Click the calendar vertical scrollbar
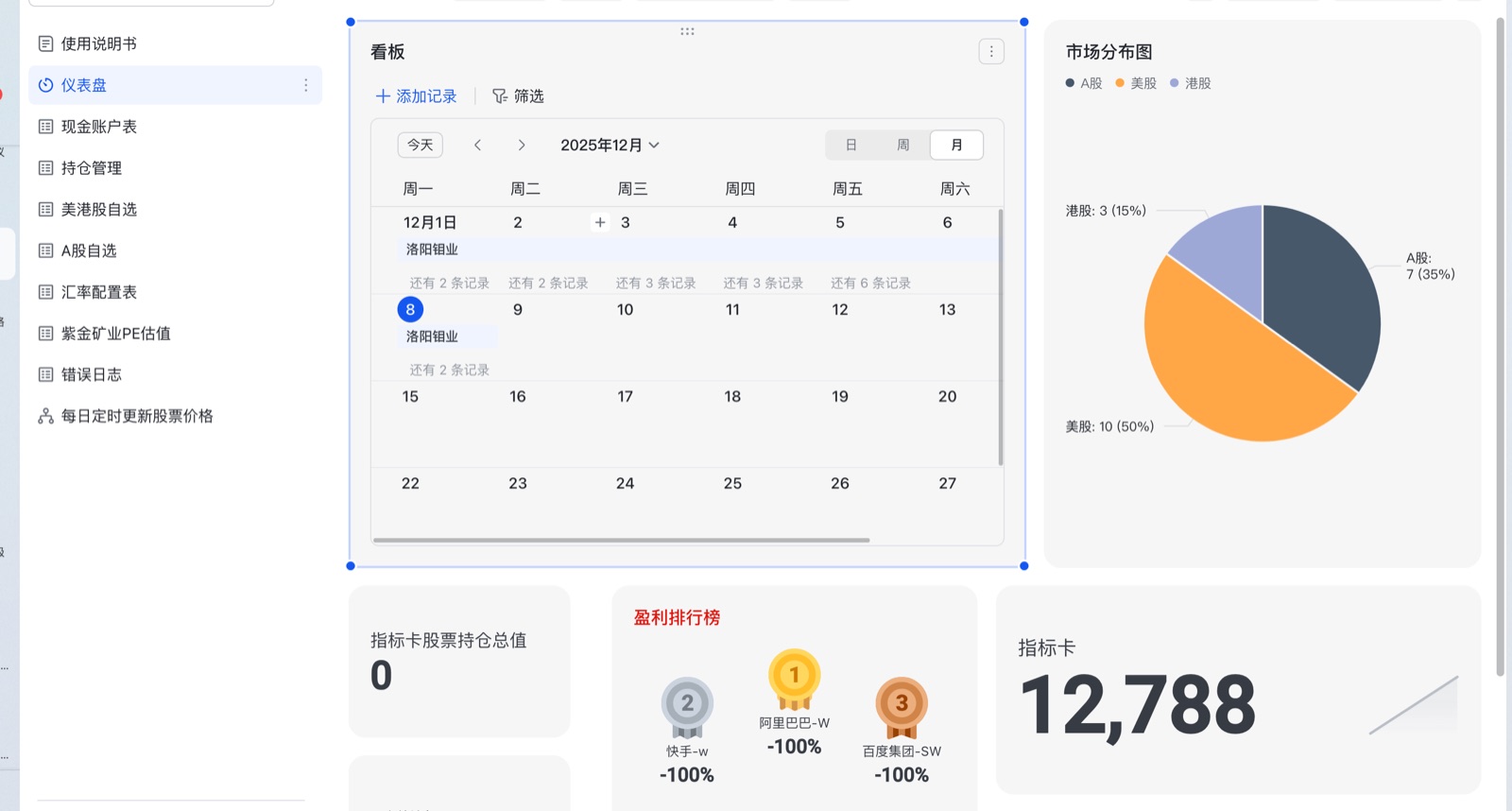Screen dimensions: 1512x811 pyautogui.click(x=1000, y=337)
